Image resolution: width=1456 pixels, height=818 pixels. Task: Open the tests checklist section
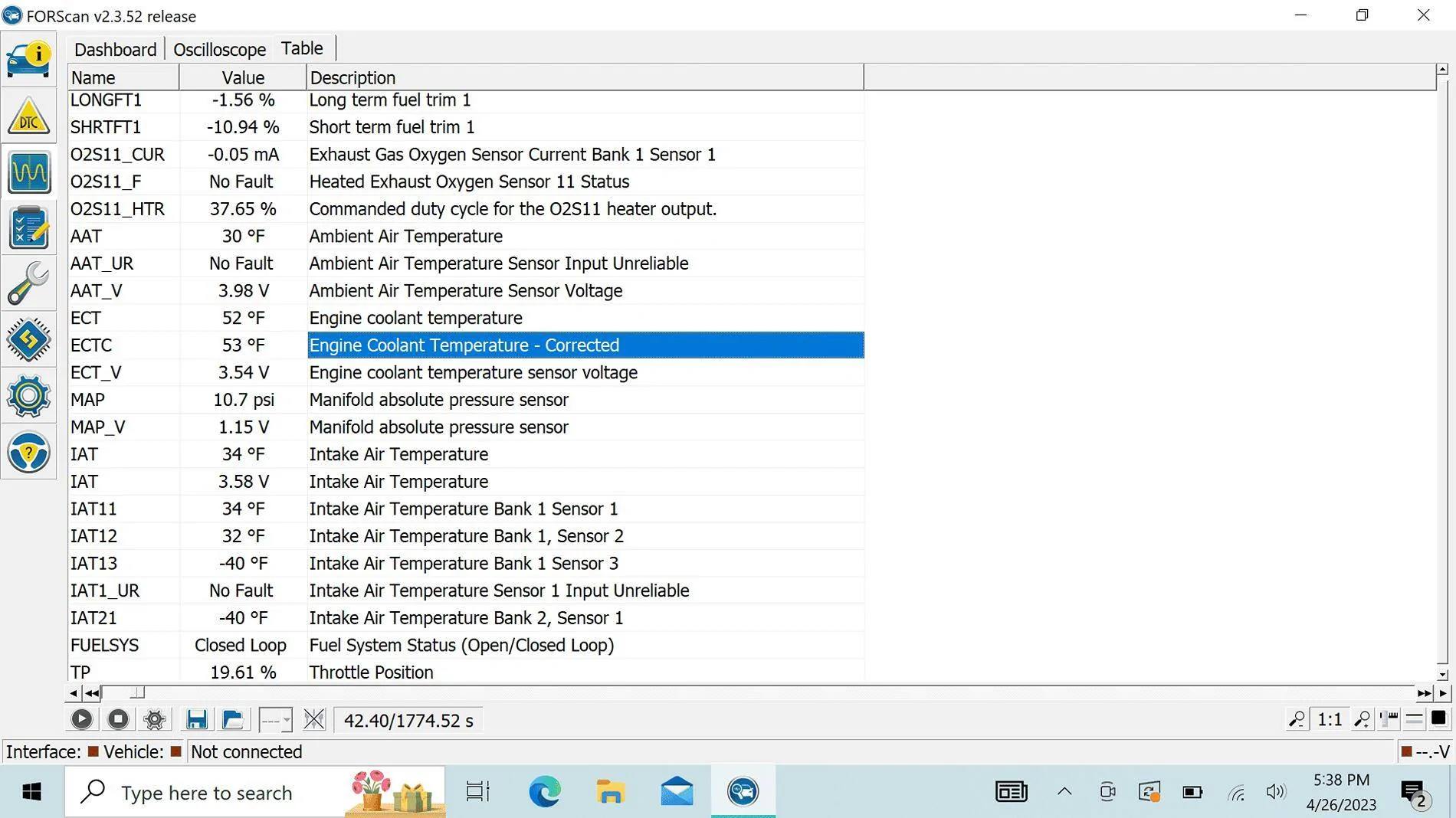pos(28,228)
